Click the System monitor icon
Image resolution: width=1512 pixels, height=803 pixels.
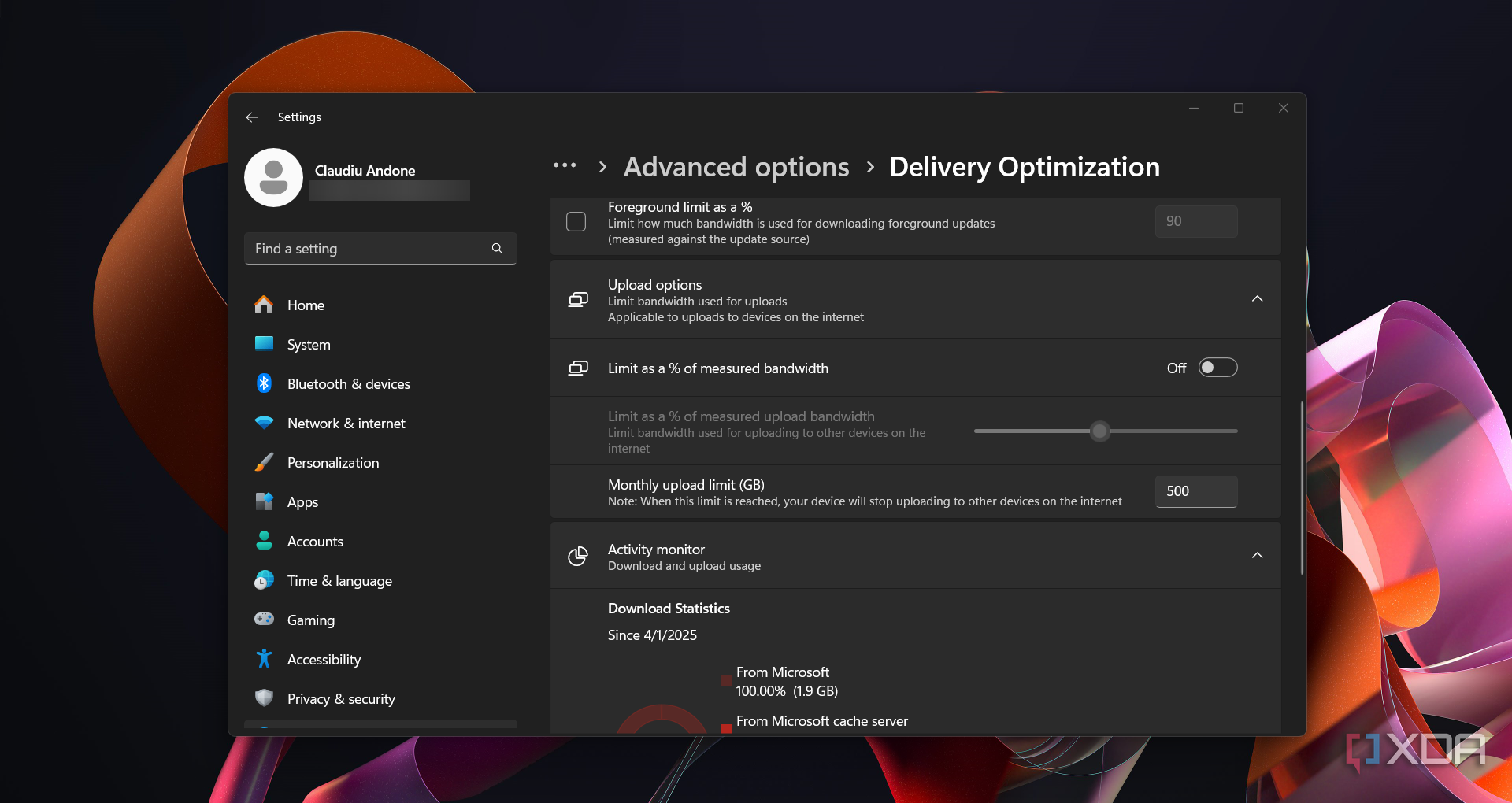pos(264,344)
